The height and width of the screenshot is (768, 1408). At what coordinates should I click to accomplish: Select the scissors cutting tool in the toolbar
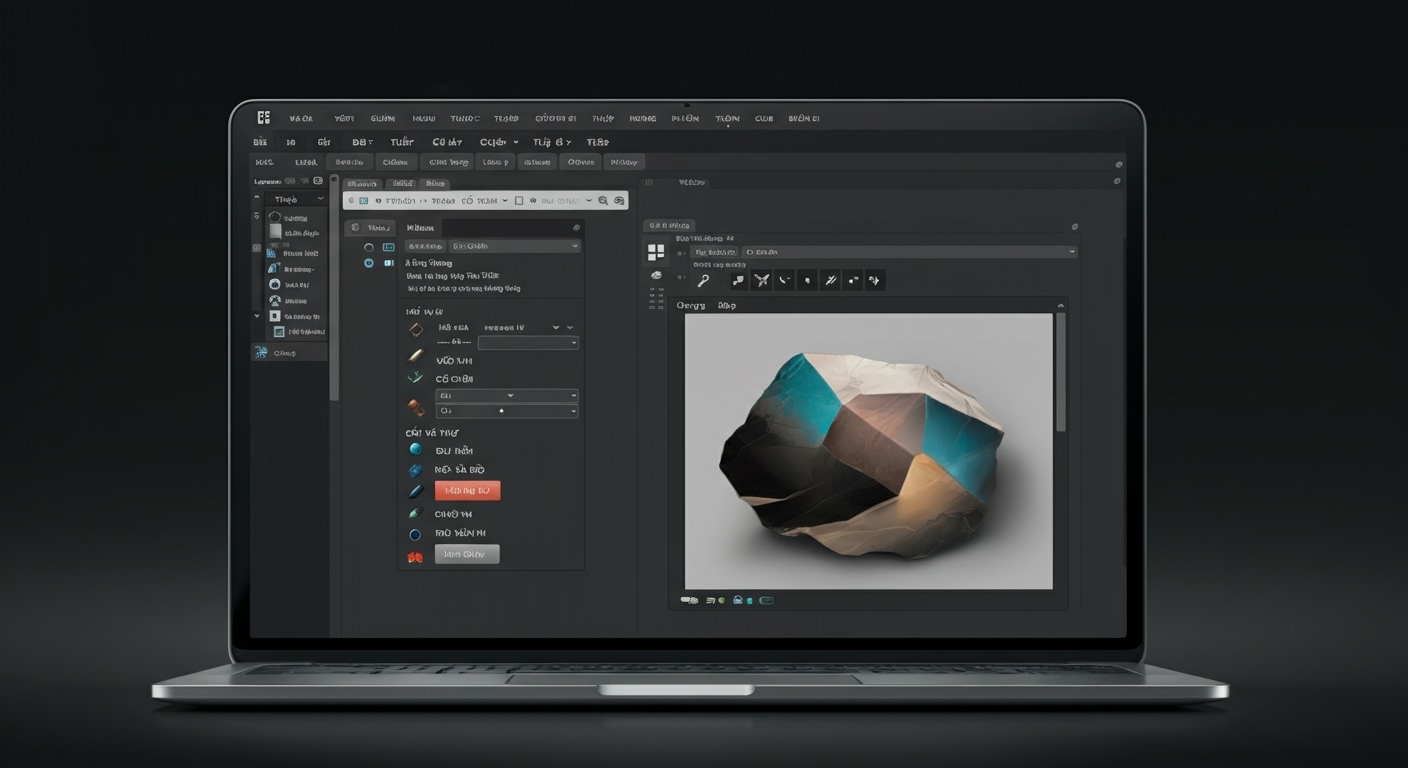(762, 280)
